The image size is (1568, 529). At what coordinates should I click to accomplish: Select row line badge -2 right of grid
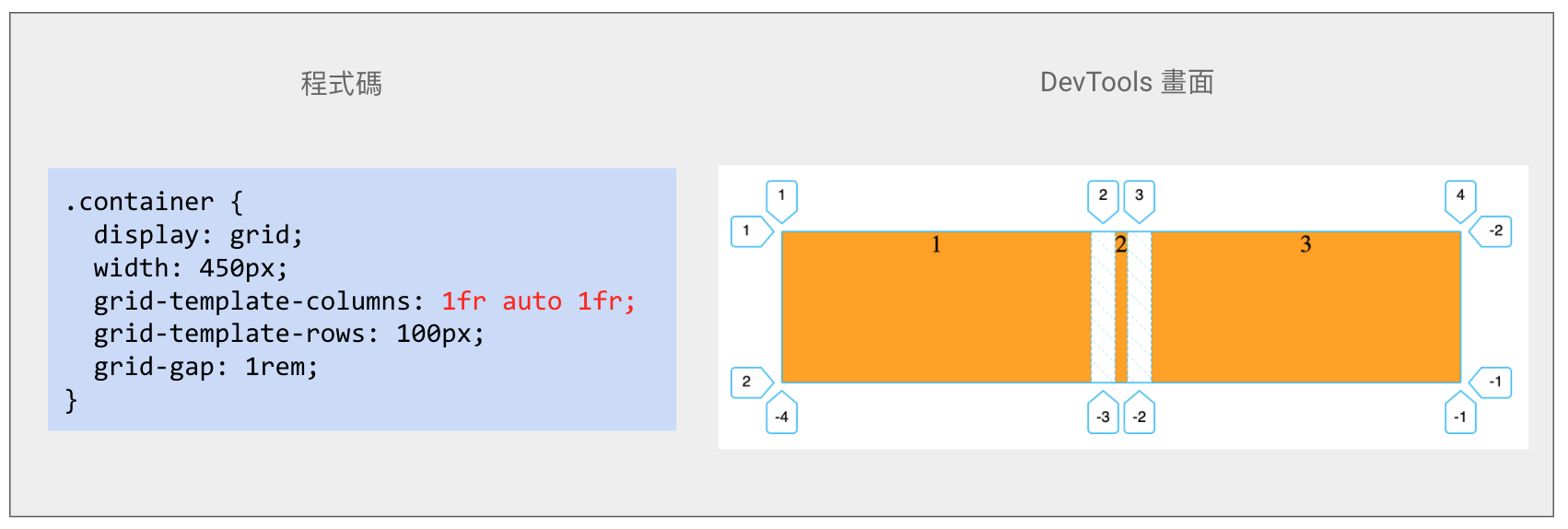(1494, 230)
